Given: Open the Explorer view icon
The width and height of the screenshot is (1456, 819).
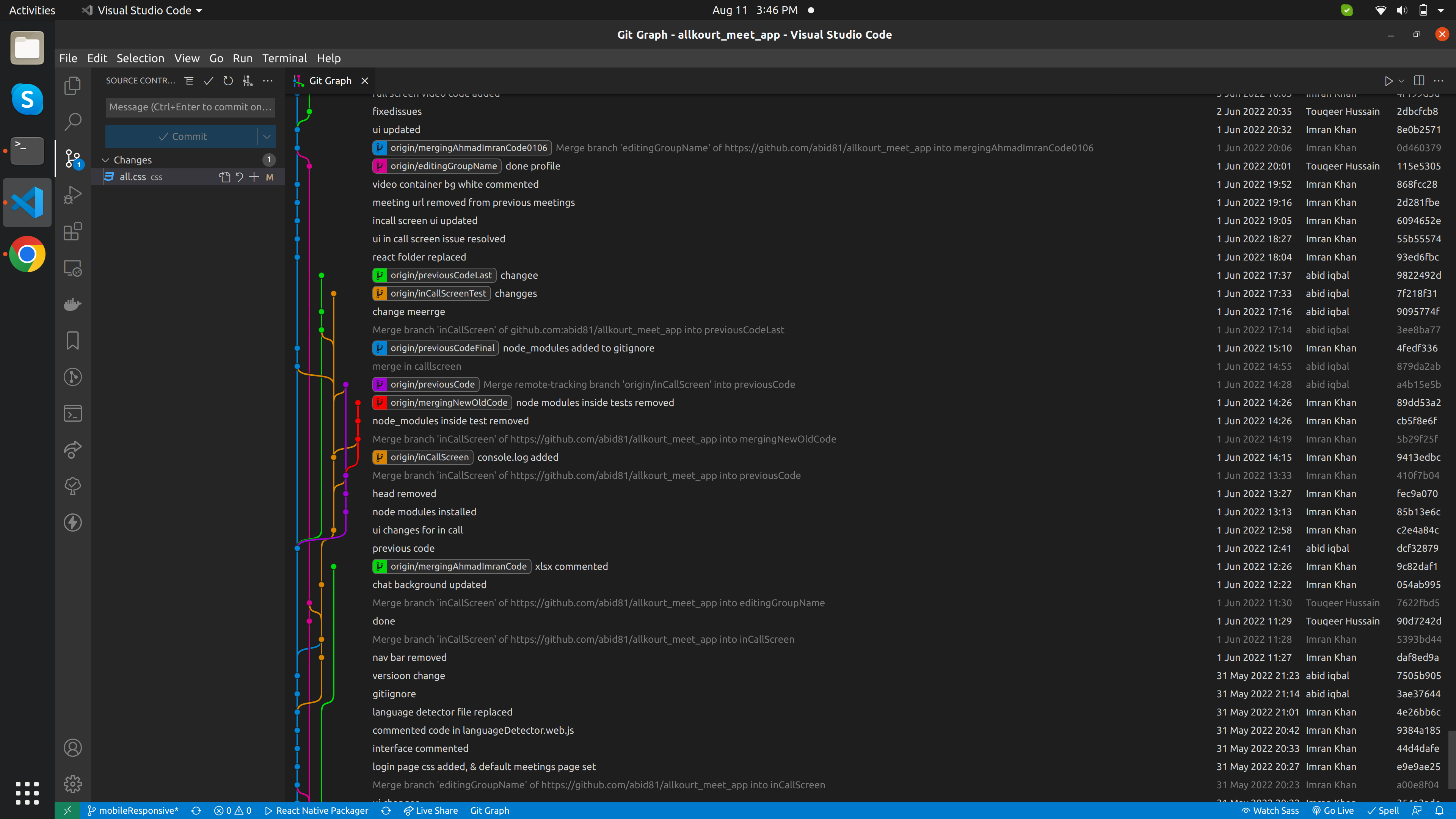Looking at the screenshot, I should (72, 85).
